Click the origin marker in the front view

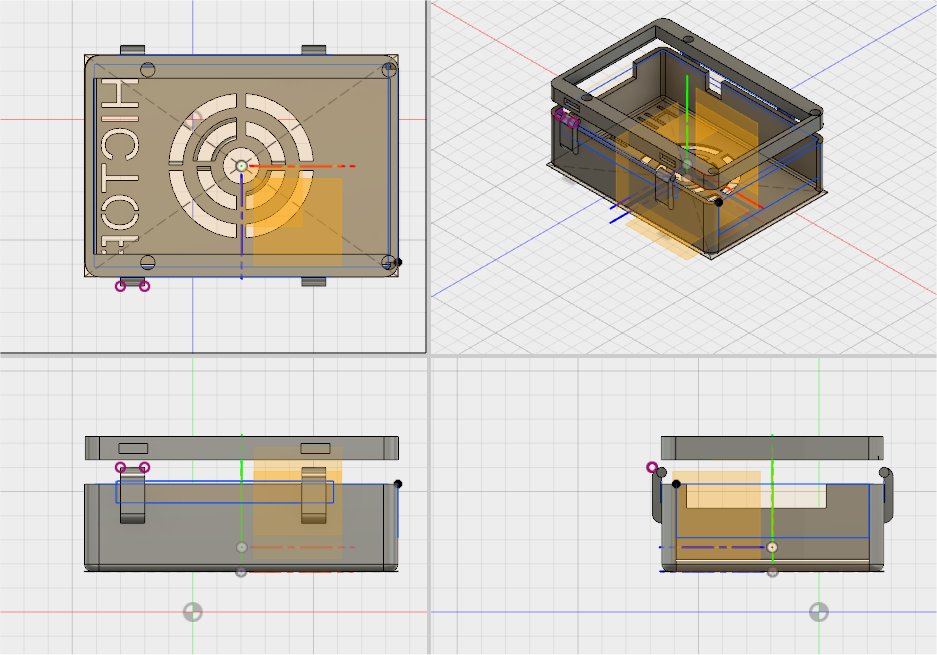coord(192,612)
